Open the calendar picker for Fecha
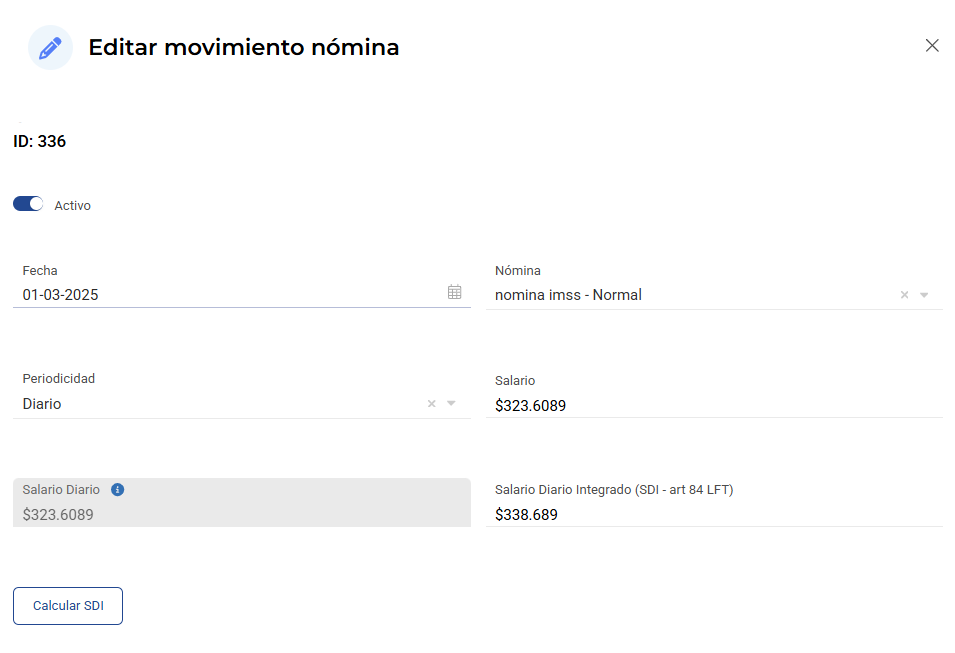Image resolution: width=955 pixels, height=653 pixels. (454, 292)
